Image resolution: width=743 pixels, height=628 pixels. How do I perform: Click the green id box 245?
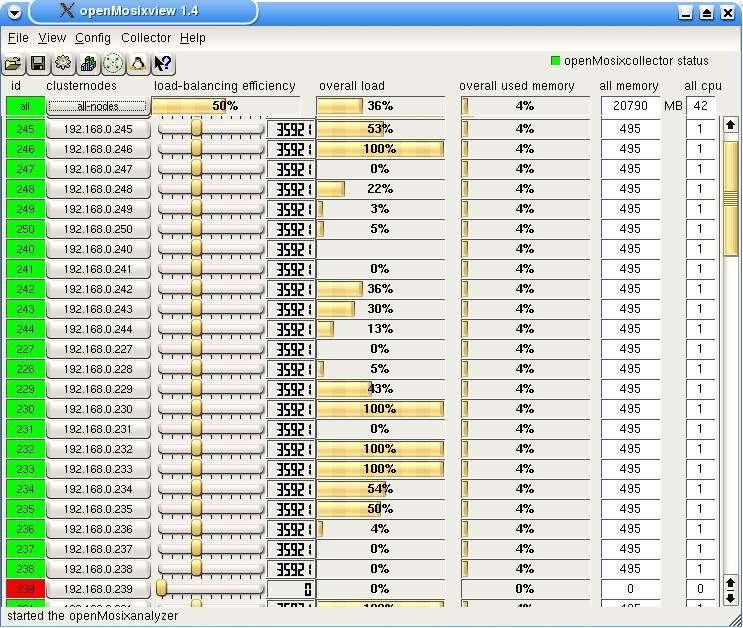point(26,129)
